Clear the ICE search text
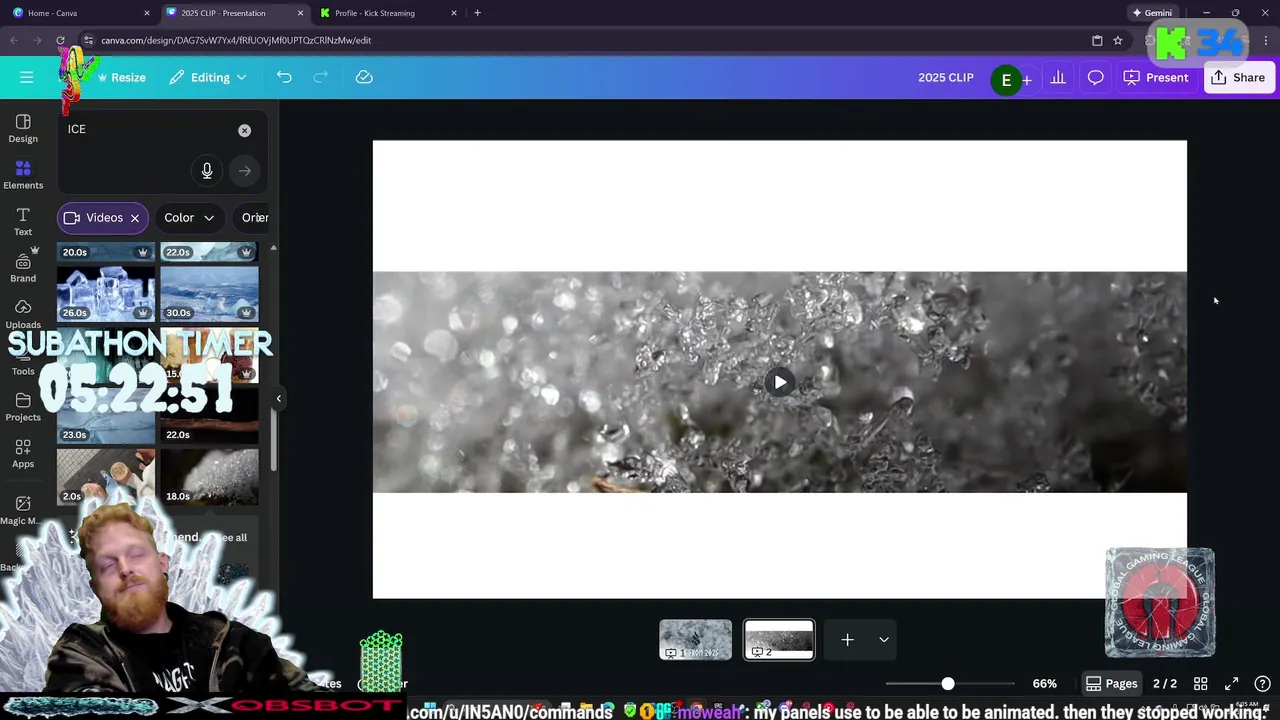The image size is (1280, 720). pyautogui.click(x=244, y=130)
